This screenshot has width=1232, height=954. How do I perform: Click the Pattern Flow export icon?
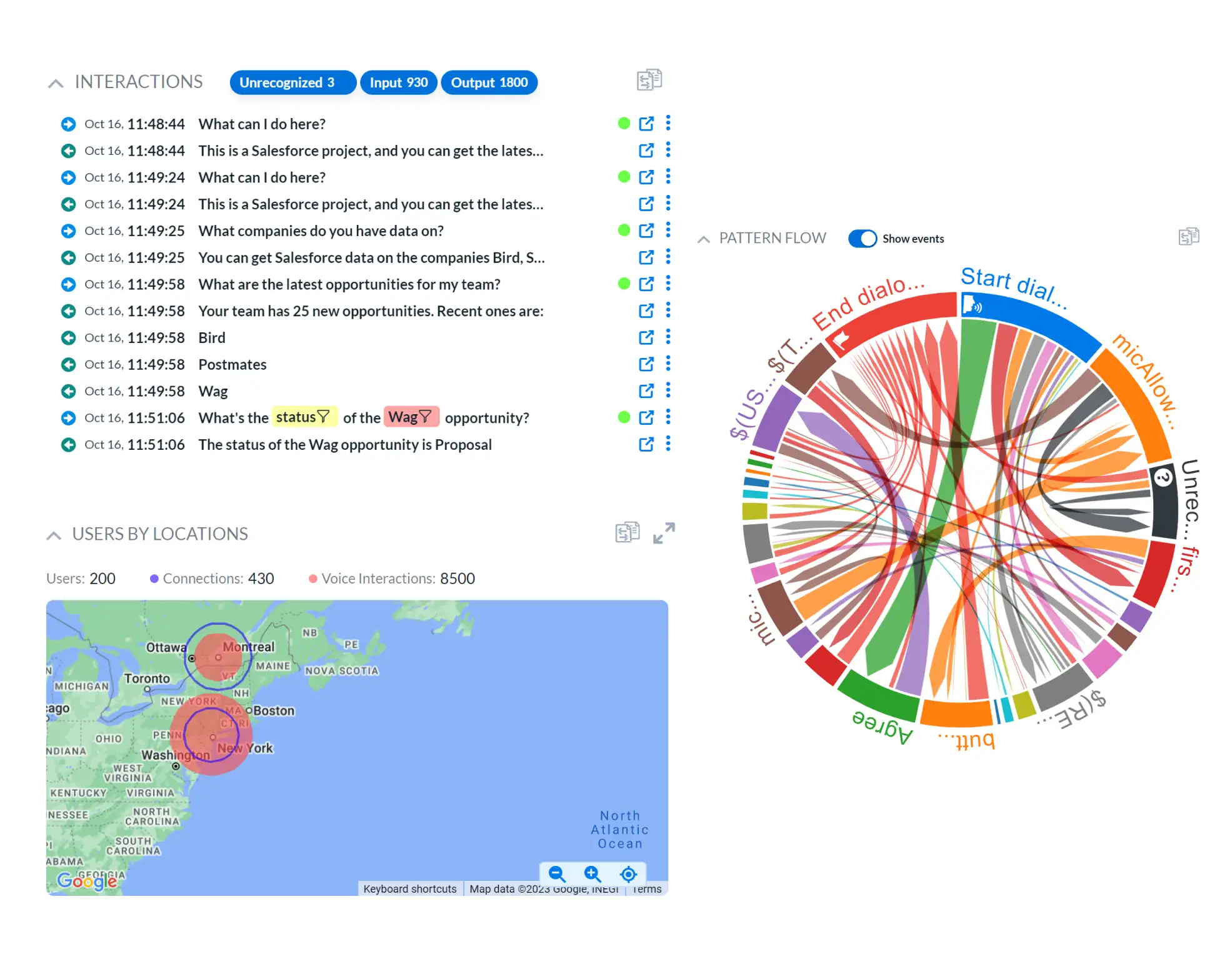pos(1188,237)
